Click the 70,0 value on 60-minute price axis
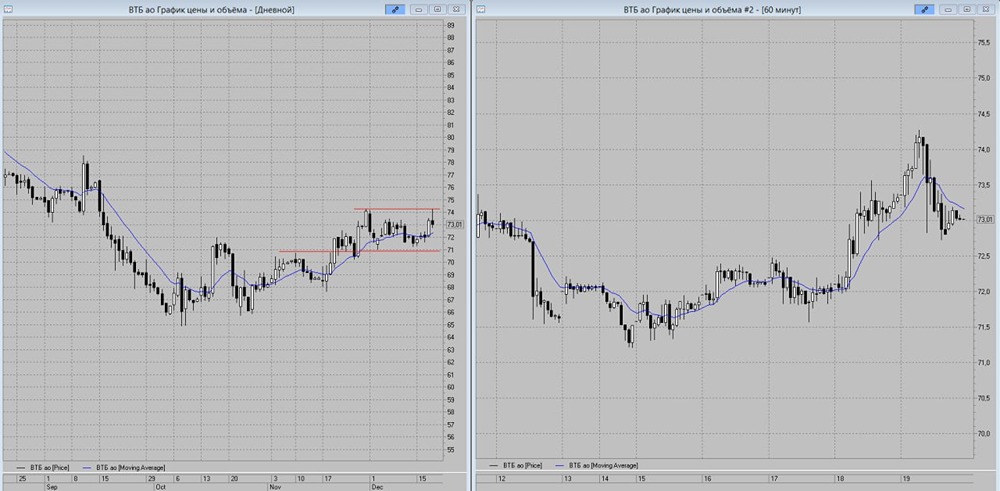The width and height of the screenshot is (1000, 491). tap(983, 434)
